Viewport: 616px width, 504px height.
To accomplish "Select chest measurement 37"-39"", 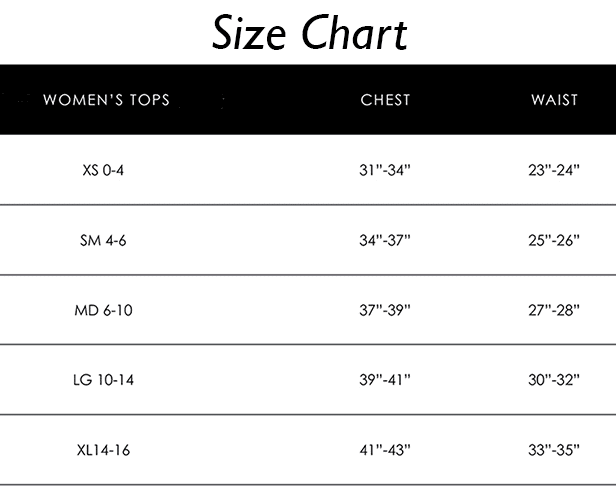I will 385,310.
